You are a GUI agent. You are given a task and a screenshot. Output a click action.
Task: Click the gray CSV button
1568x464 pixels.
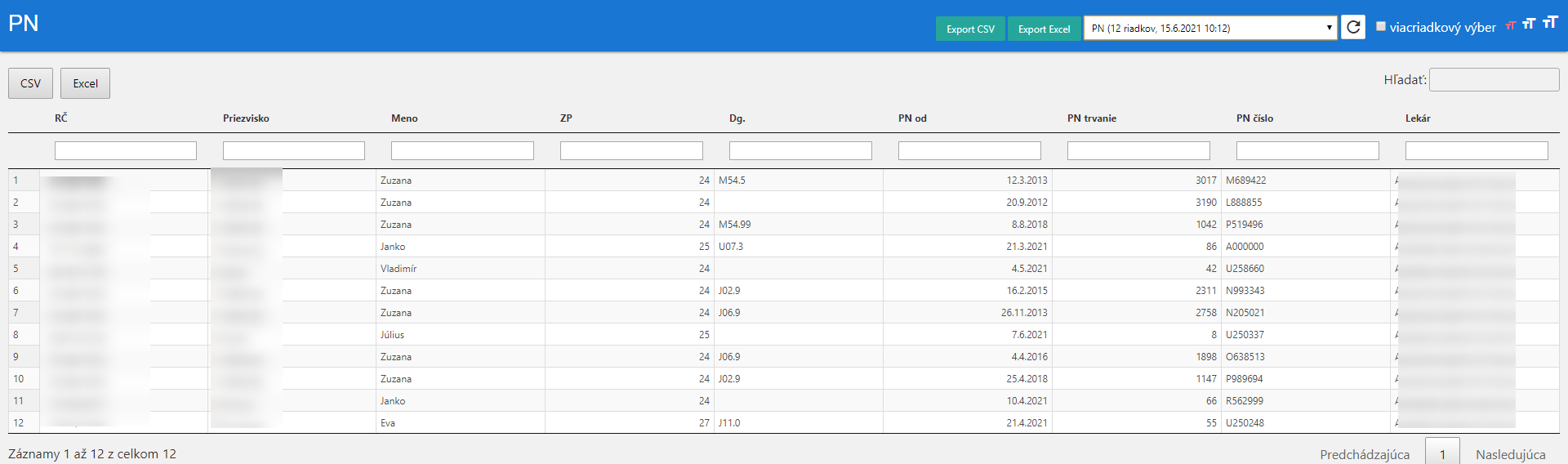[30, 83]
